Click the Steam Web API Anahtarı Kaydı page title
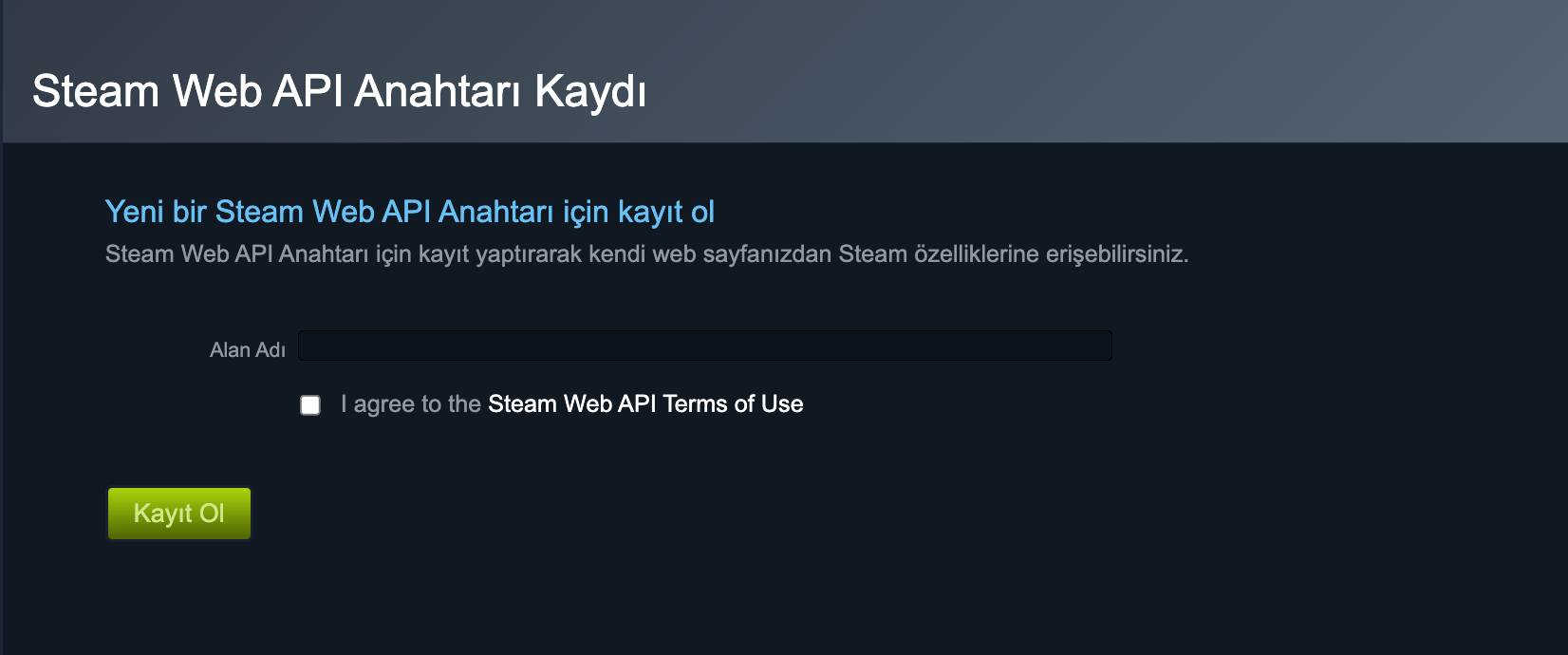 tap(340, 91)
